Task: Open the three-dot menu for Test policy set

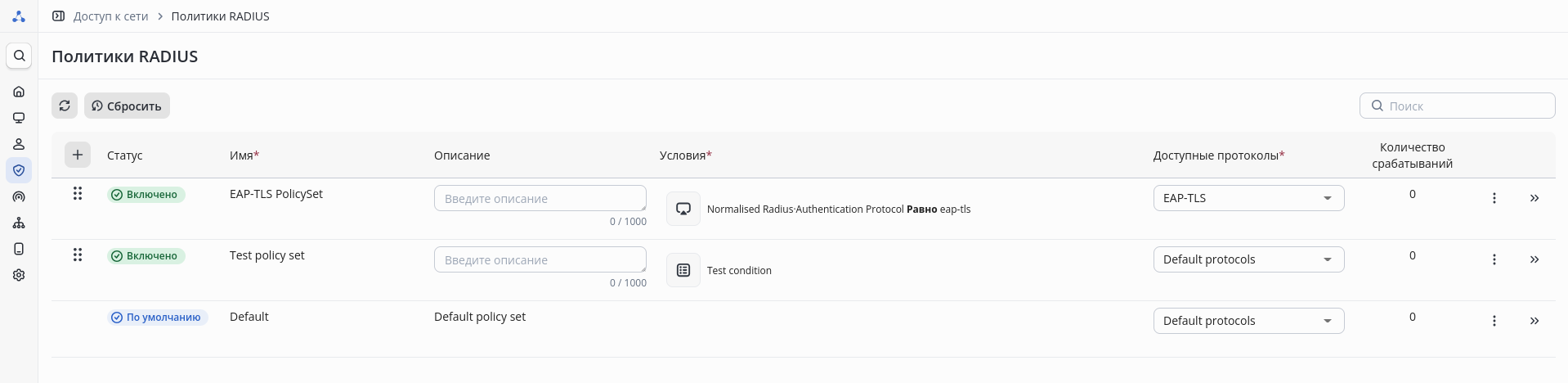Action: click(1494, 259)
